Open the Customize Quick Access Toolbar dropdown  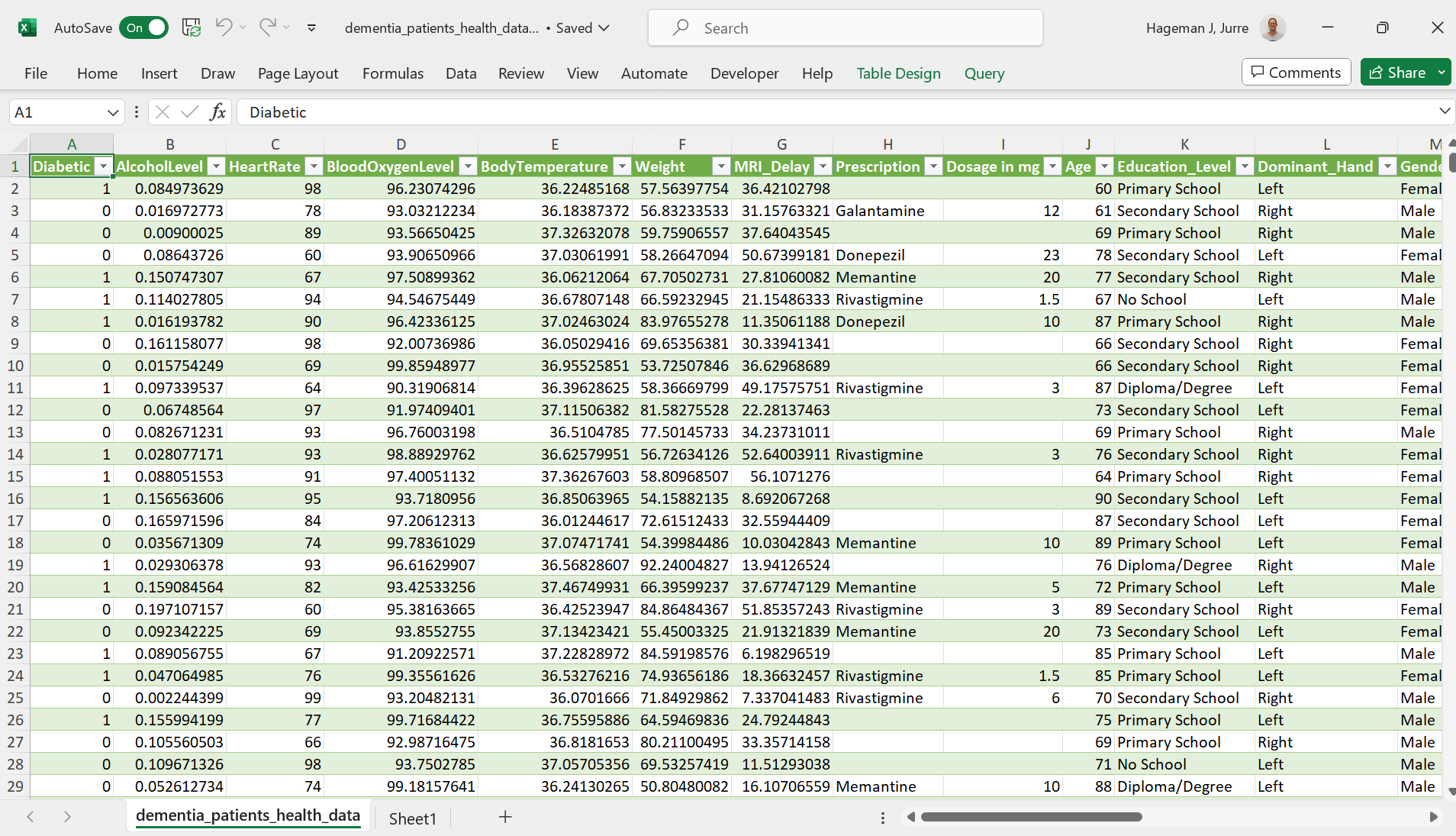click(311, 28)
